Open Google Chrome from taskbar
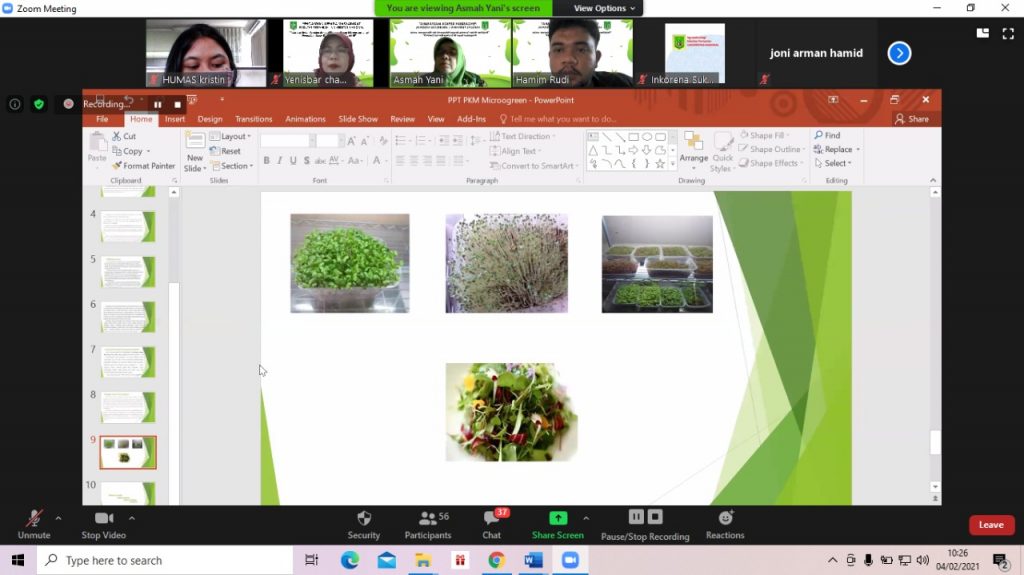 coord(496,560)
